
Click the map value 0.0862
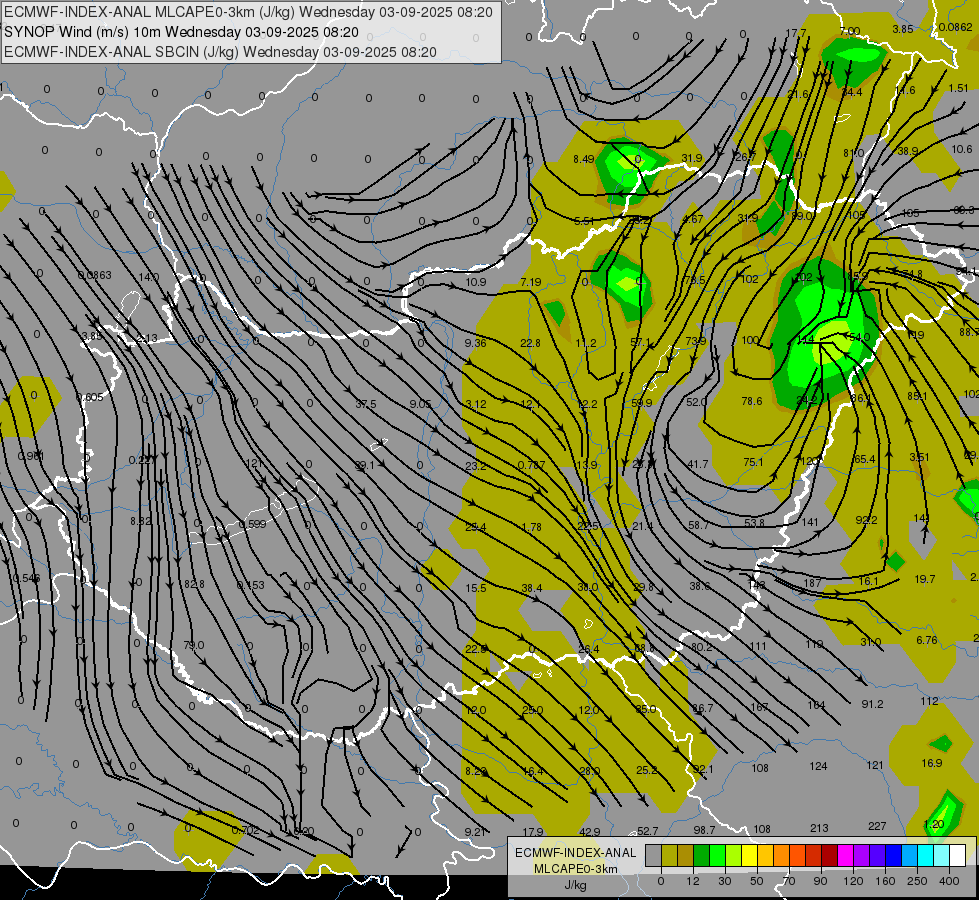[955, 27]
